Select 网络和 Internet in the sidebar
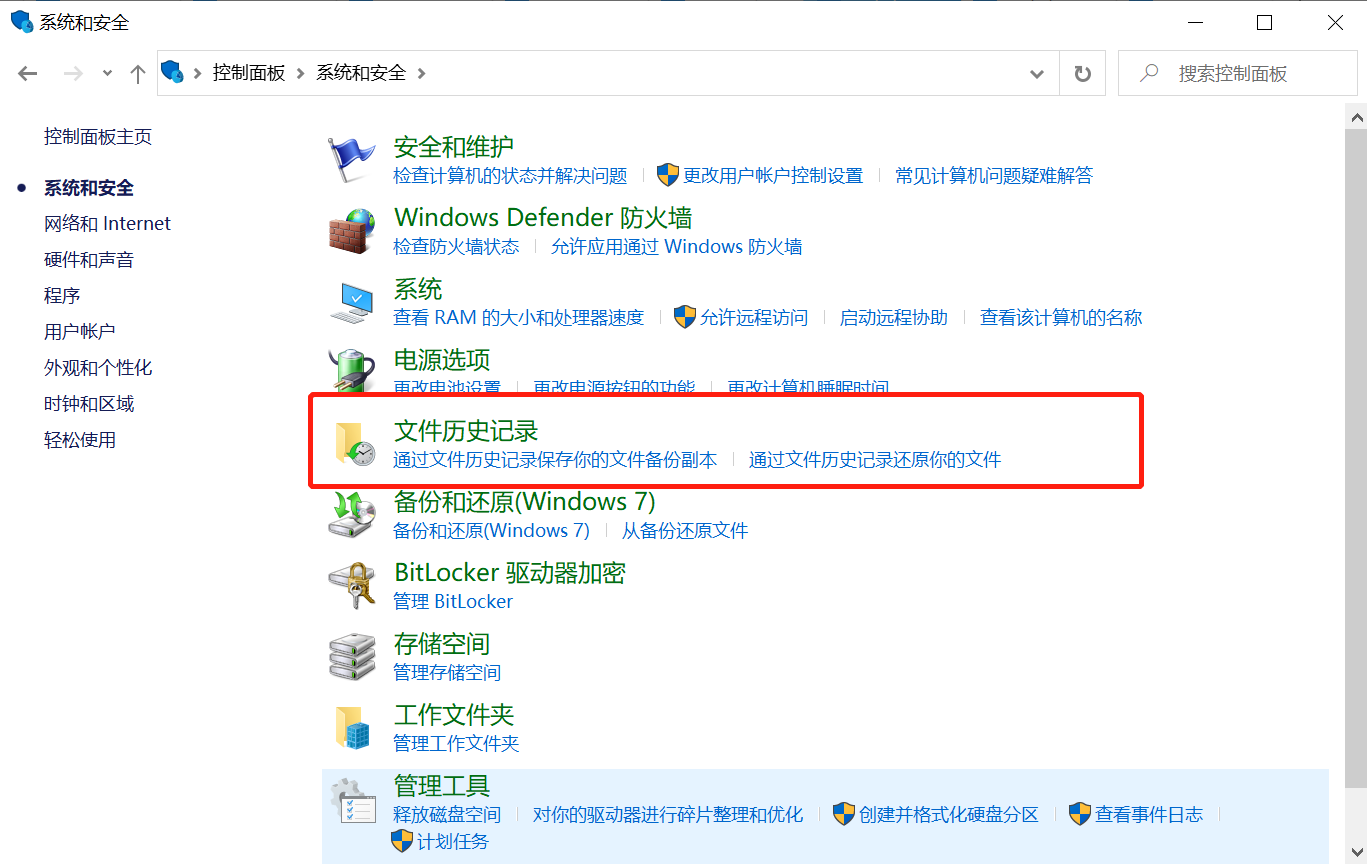 pos(107,223)
